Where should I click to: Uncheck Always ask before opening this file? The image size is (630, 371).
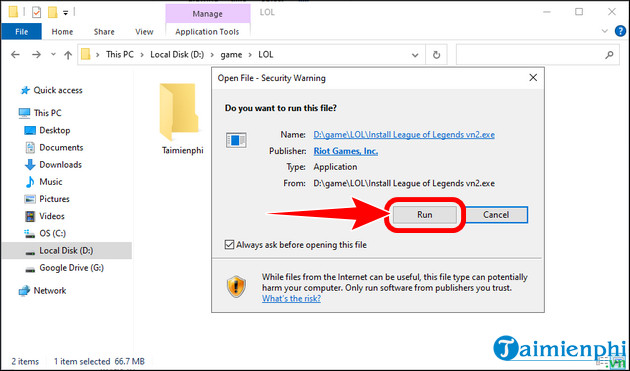[x=229, y=245]
